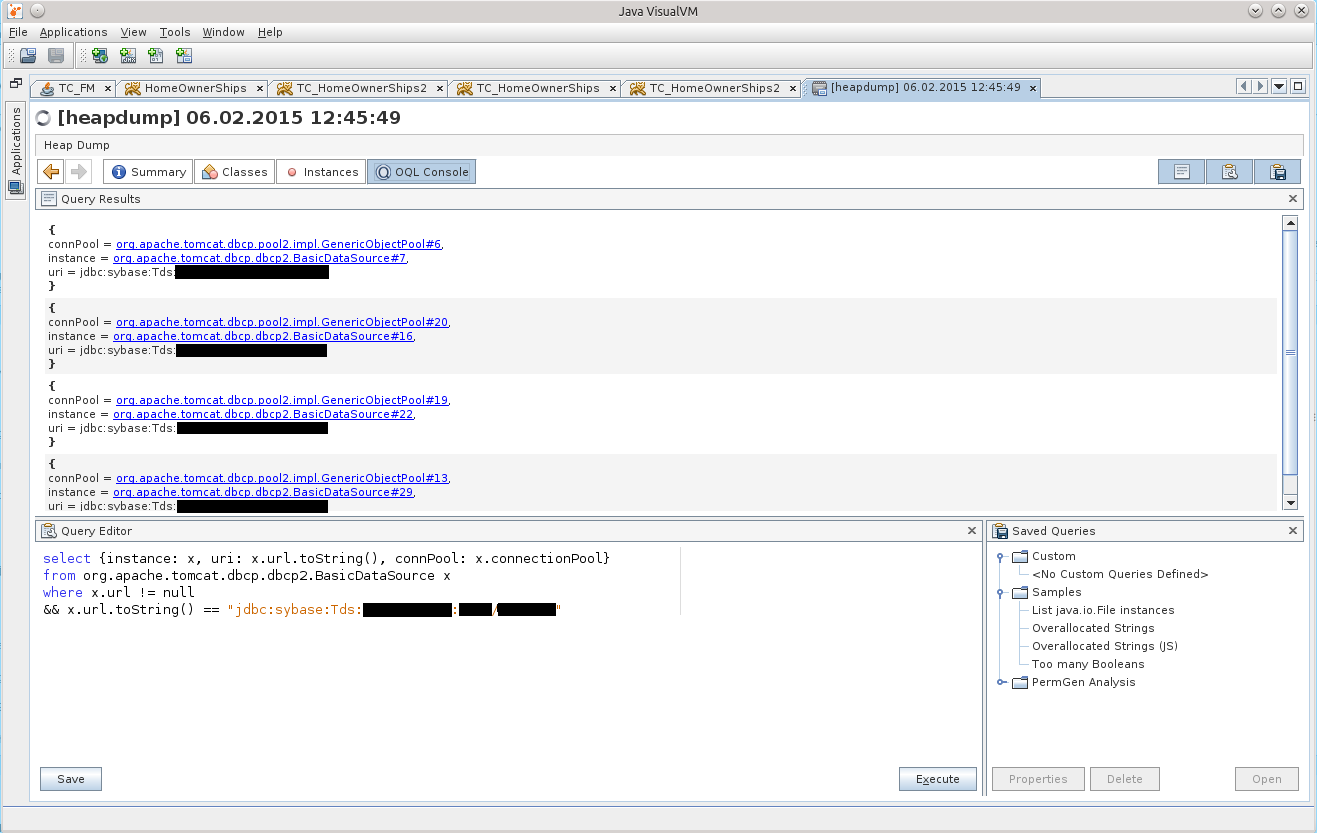Open the GenericObjectPool#6 link
The width and height of the screenshot is (1317, 833).
coord(278,244)
